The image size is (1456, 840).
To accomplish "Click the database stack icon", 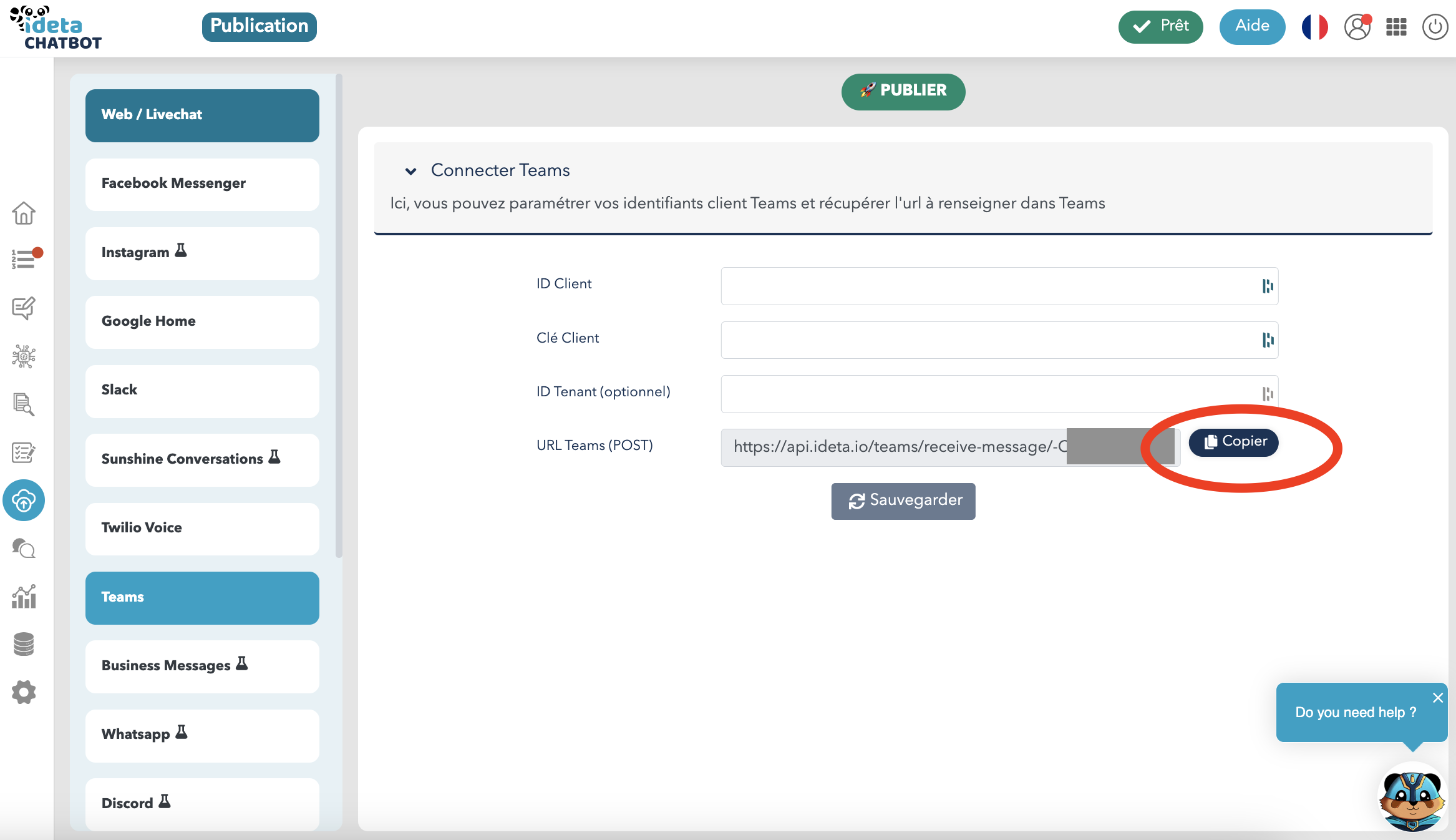I will coord(24,644).
